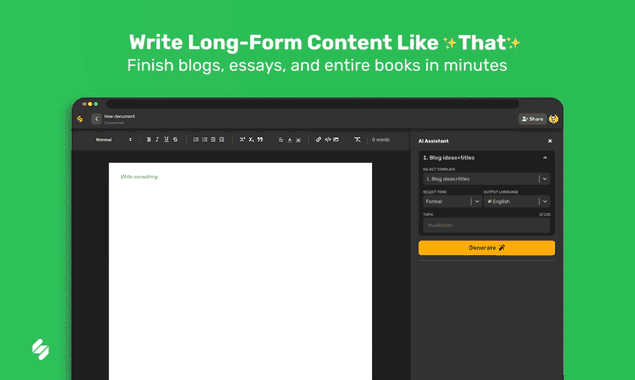The image size is (635, 380).
Task: Open the Output Language dropdown showing English
Action: pyautogui.click(x=517, y=201)
